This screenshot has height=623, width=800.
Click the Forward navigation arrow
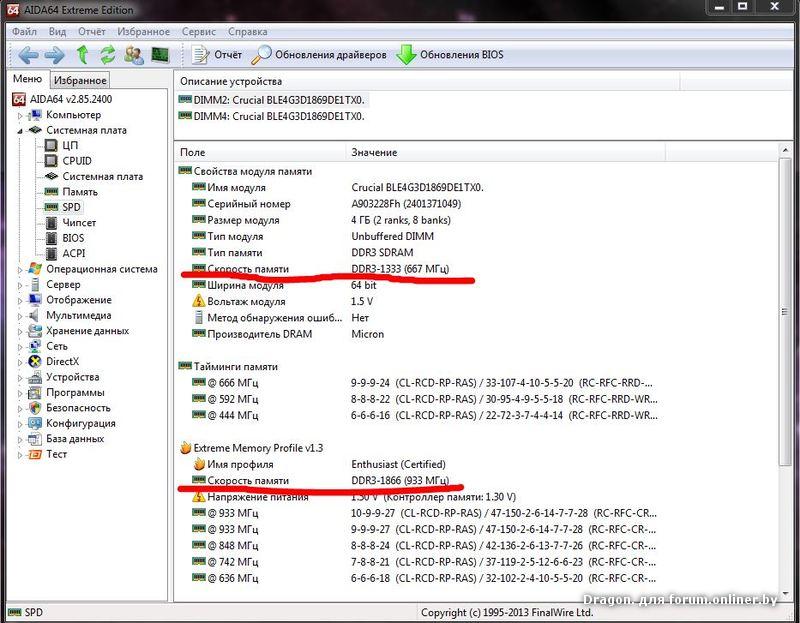(x=54, y=55)
